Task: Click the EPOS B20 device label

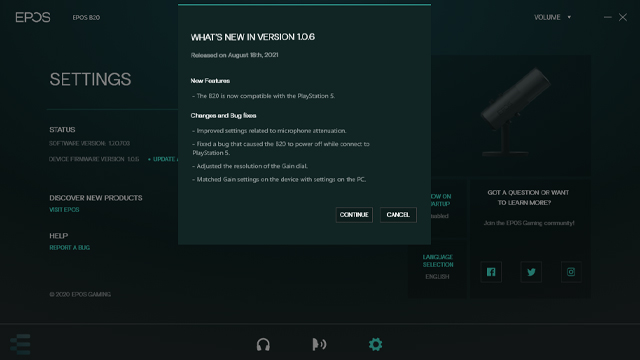Action: [x=86, y=18]
